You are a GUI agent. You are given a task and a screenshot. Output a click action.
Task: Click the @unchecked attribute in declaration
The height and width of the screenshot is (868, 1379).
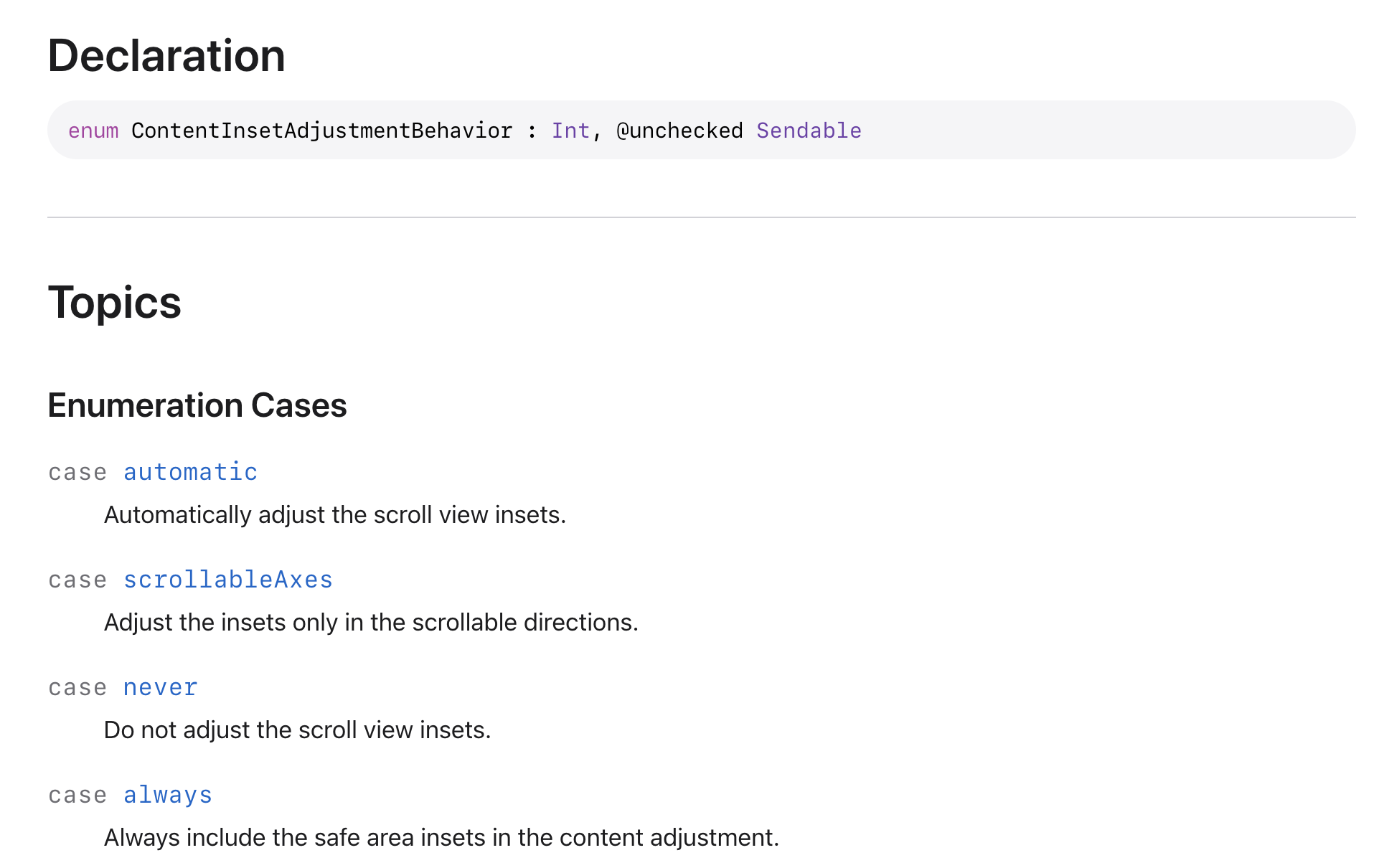pos(679,131)
